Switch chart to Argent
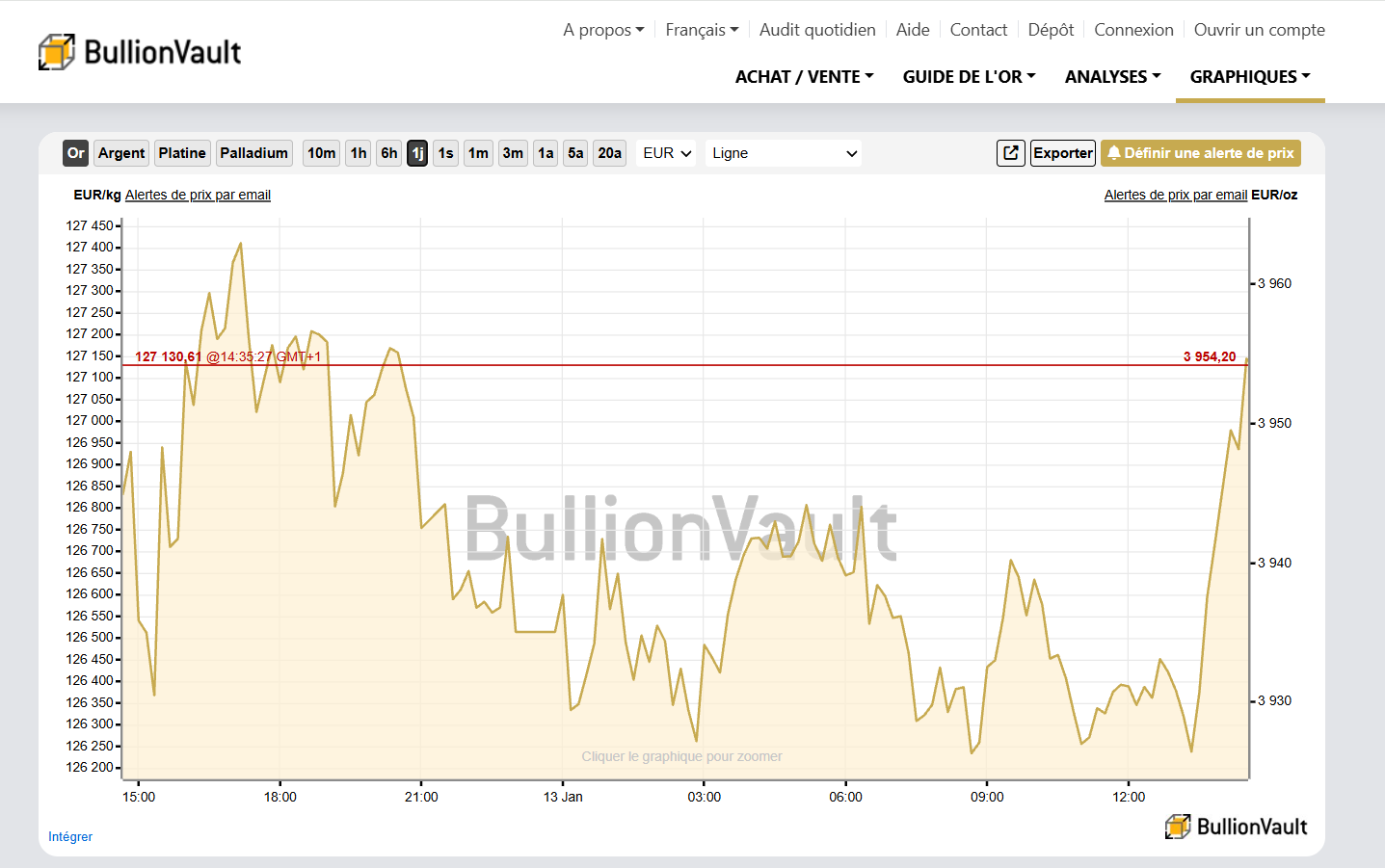This screenshot has width=1385, height=868. click(121, 153)
